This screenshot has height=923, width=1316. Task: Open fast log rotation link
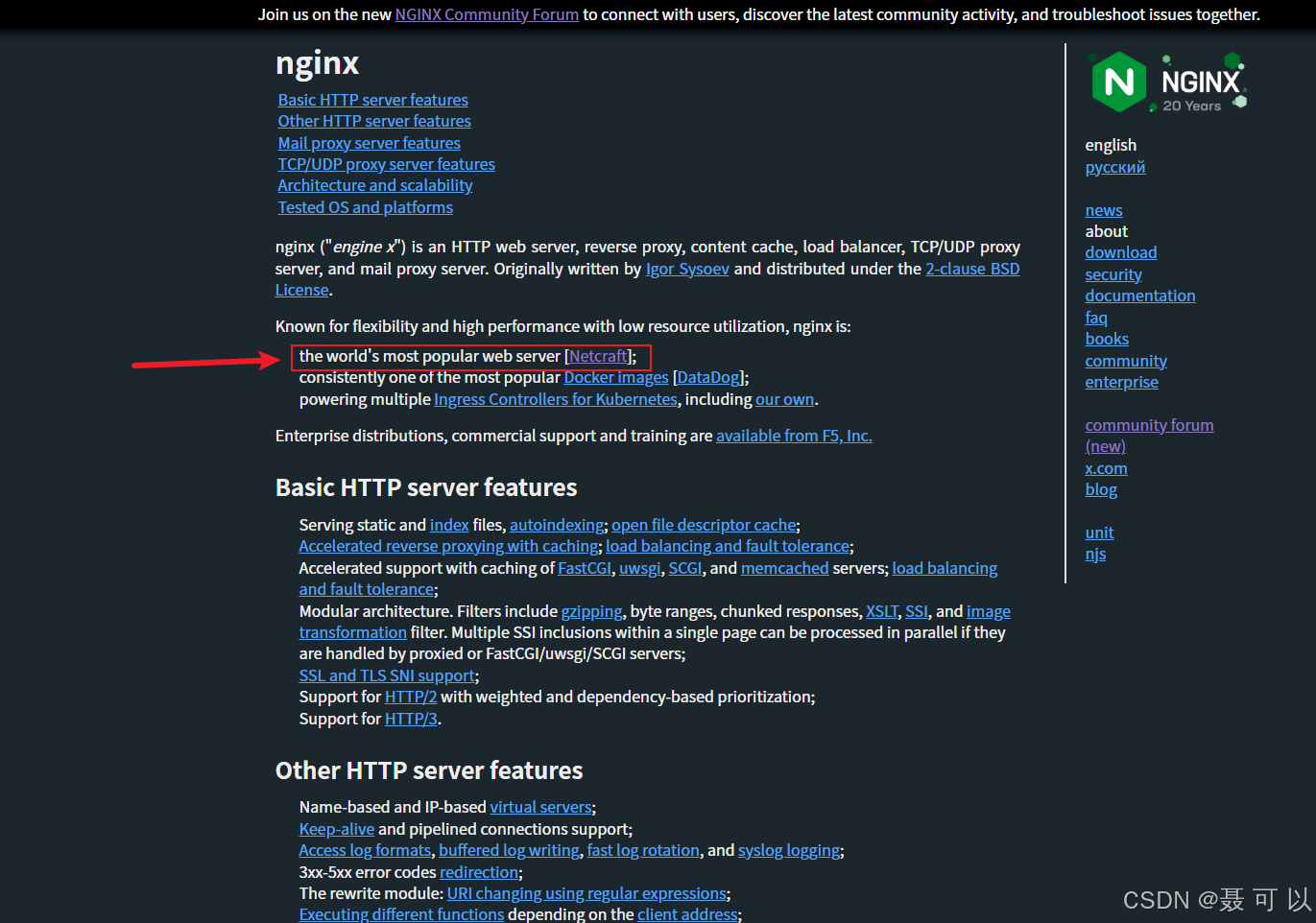coord(643,850)
